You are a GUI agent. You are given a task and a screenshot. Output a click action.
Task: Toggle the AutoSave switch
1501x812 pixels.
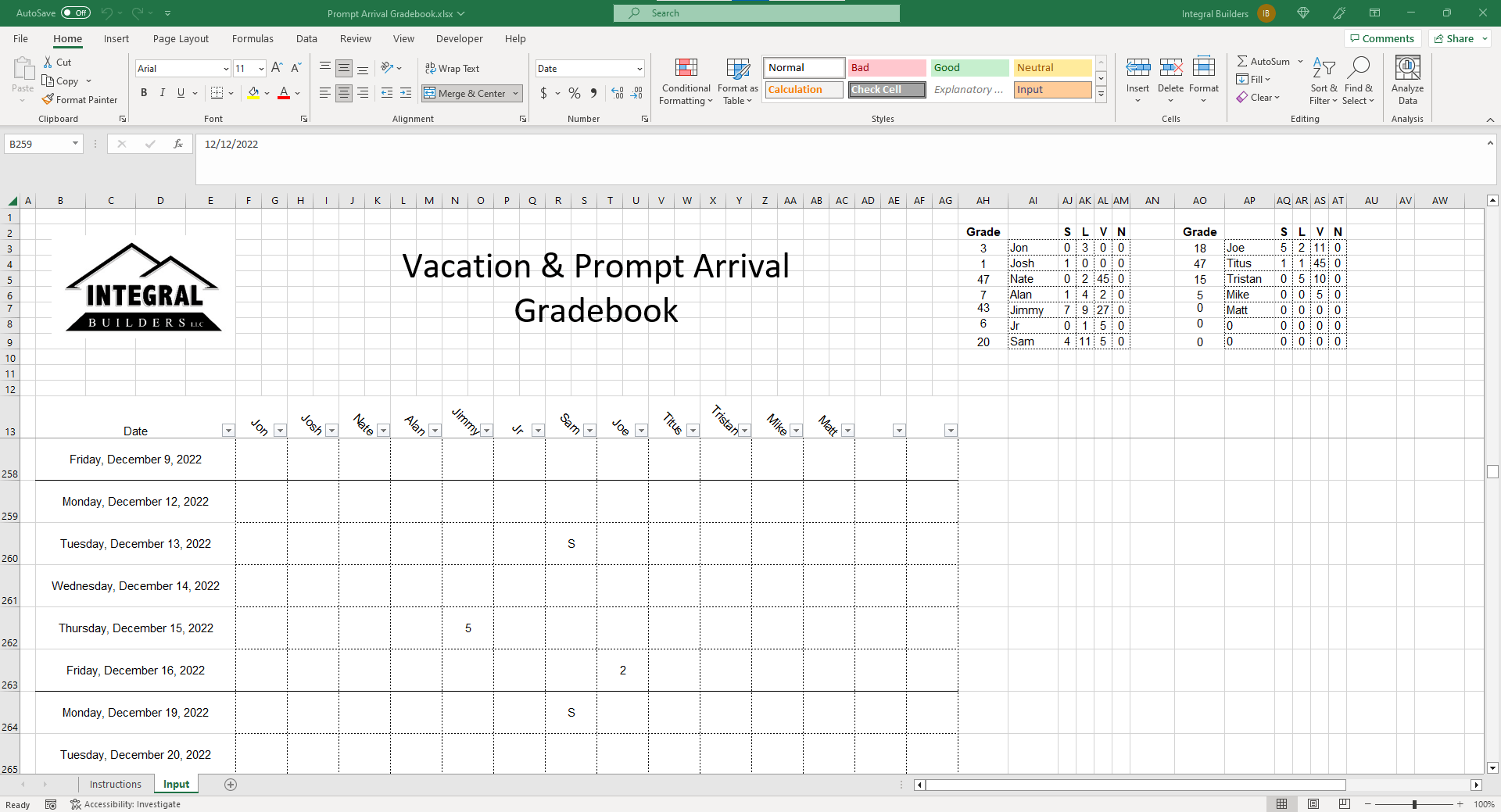[x=76, y=13]
